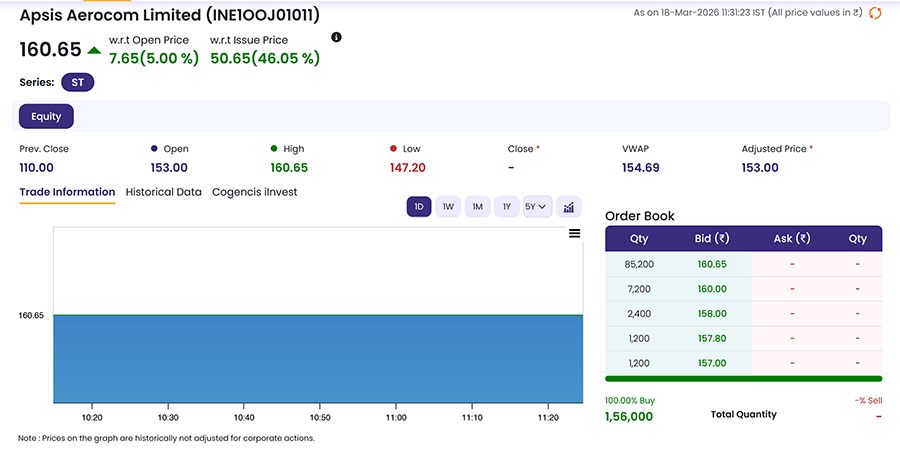Click the Ask (₹) column header
This screenshot has height=449, width=900.
click(x=792, y=239)
